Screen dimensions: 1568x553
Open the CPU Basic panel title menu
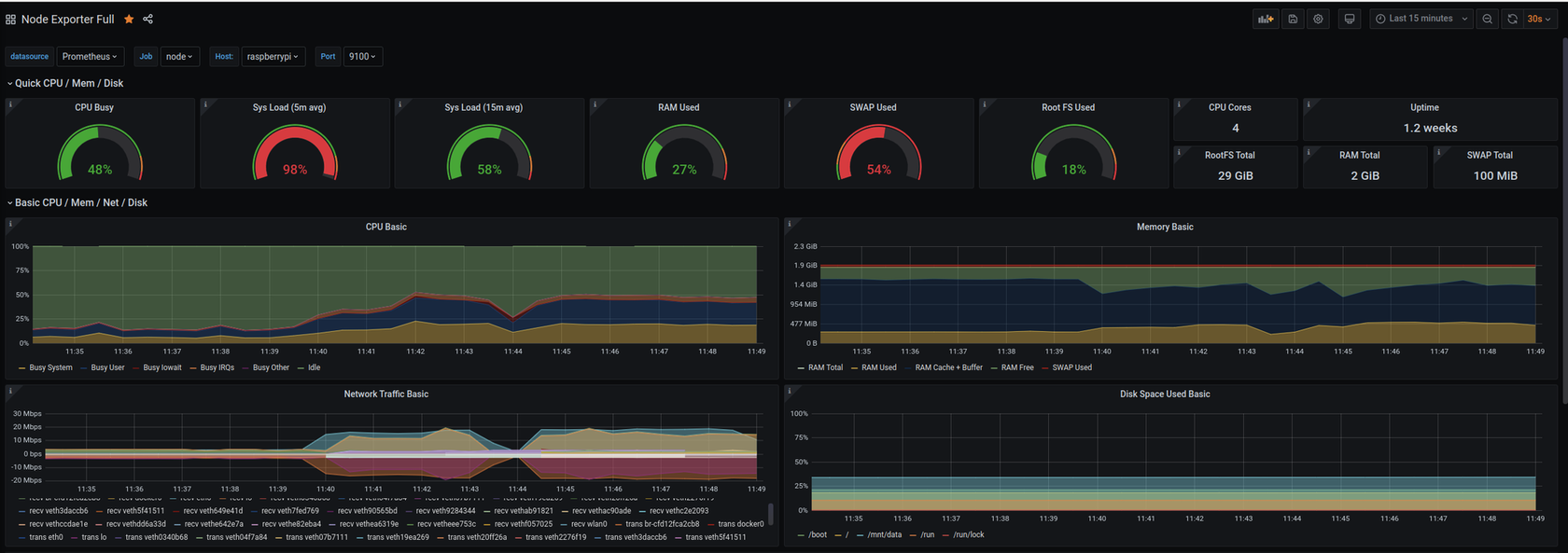(x=385, y=227)
